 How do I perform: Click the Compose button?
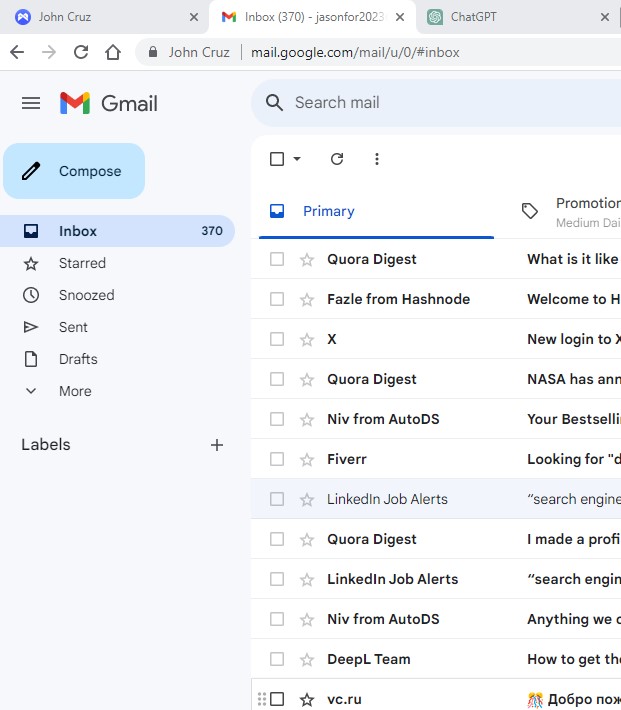click(x=74, y=171)
